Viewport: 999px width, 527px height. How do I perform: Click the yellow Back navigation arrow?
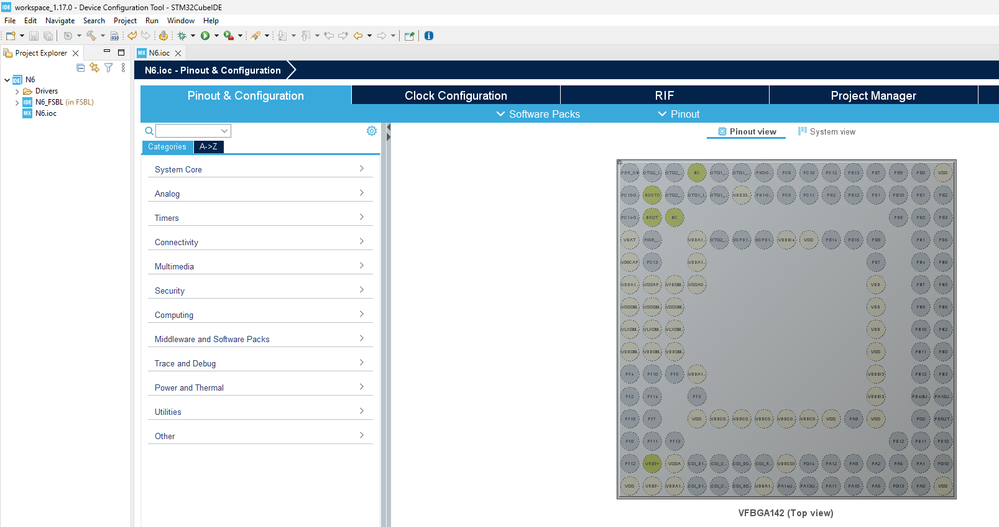coord(358,36)
